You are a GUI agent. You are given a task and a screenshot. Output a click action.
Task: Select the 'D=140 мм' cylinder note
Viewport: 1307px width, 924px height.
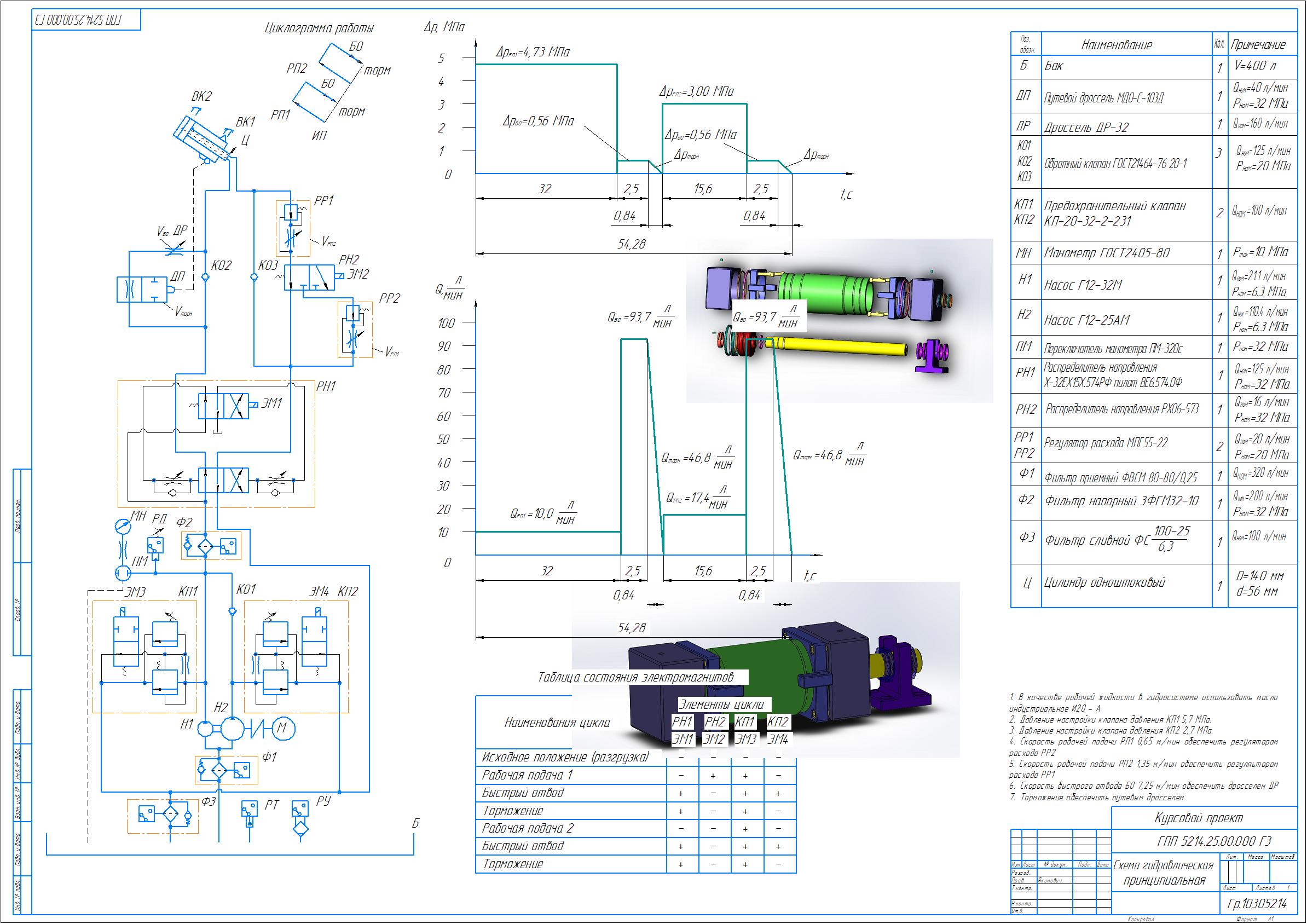[x=1259, y=575]
